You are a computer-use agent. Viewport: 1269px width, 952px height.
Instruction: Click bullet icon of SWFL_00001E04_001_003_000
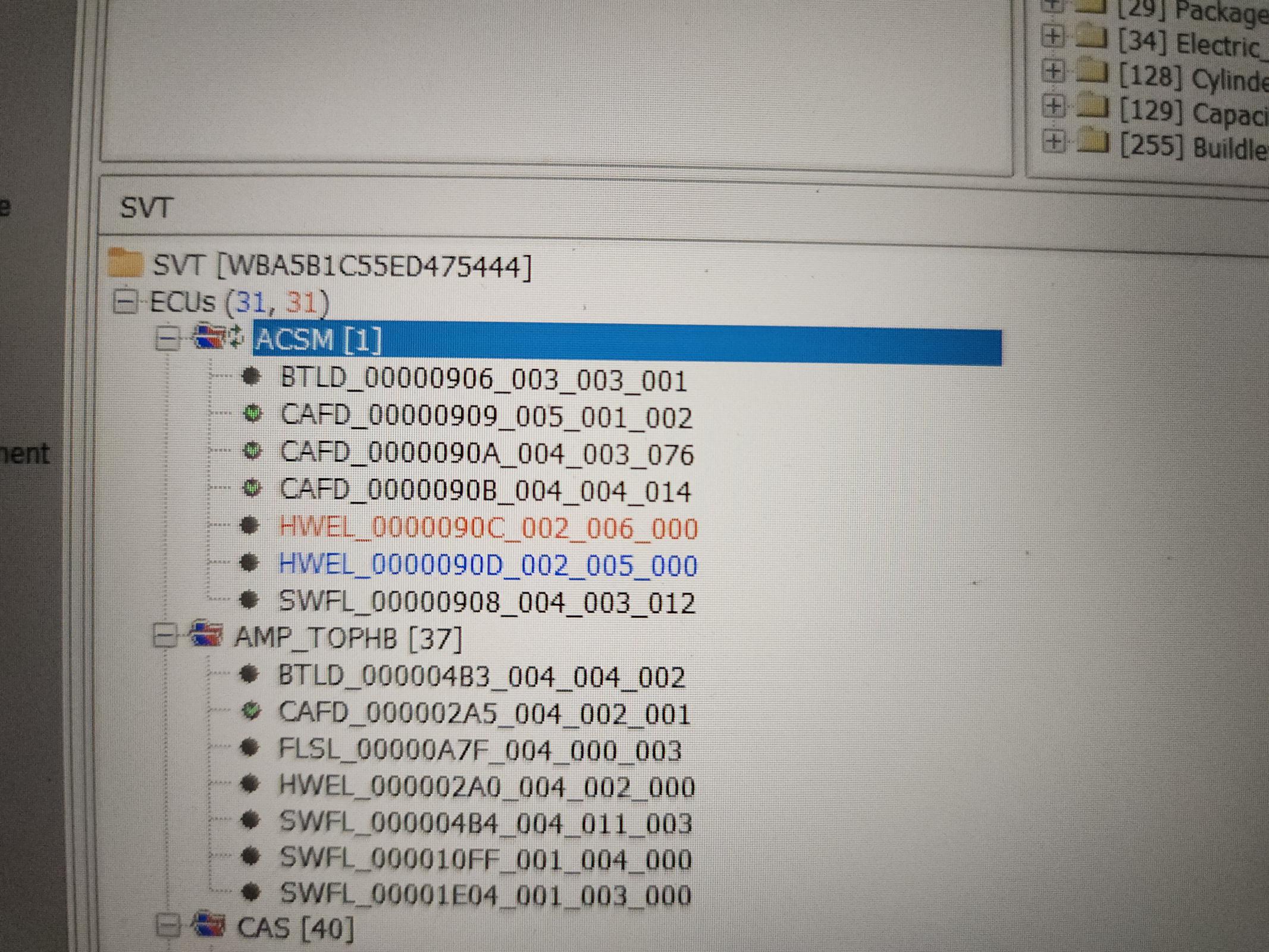[250, 892]
